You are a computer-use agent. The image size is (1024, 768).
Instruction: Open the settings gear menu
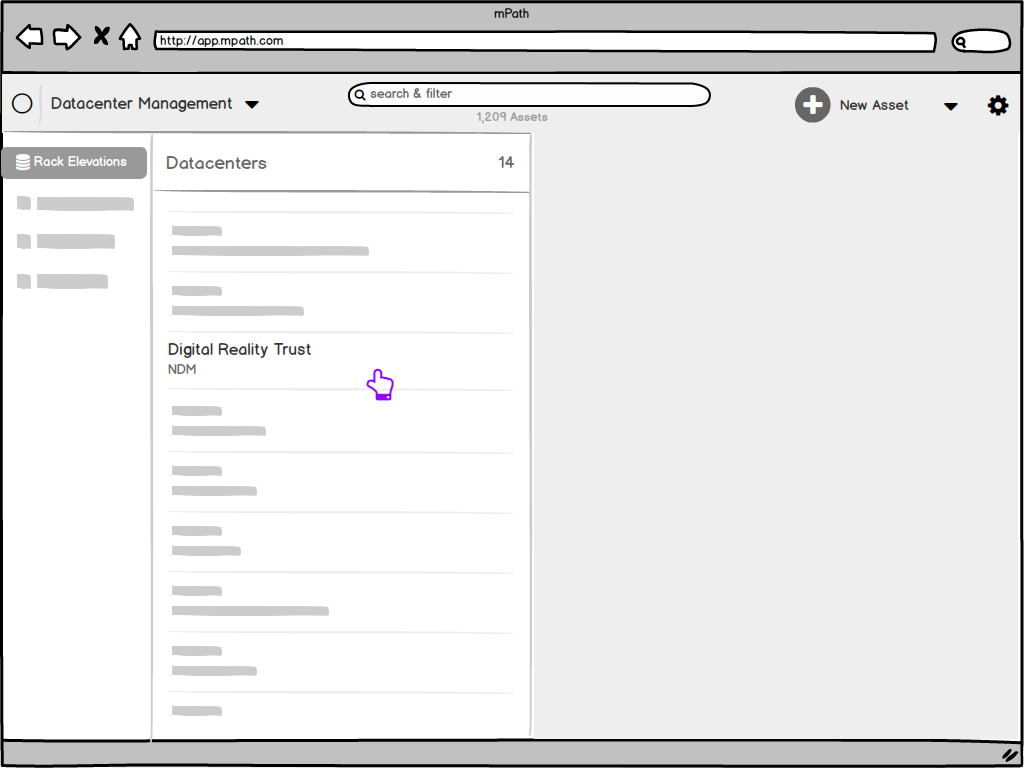[x=998, y=105]
